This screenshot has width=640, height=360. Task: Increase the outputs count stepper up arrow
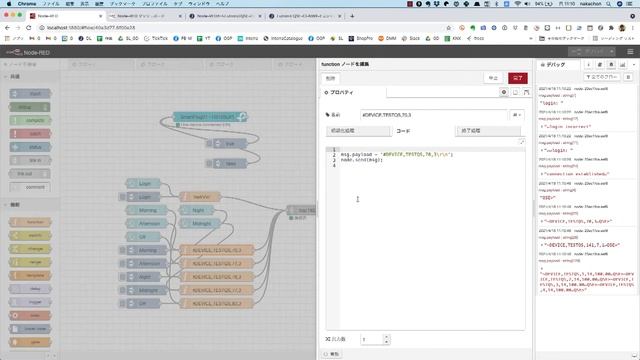[386, 337]
